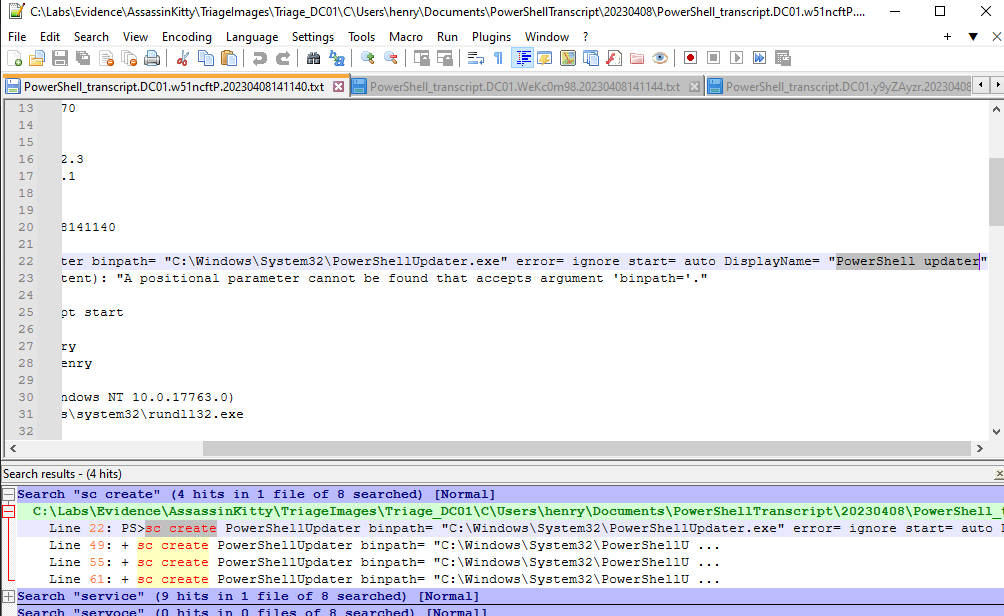Create a new file with toolbar New icon

coord(15,59)
